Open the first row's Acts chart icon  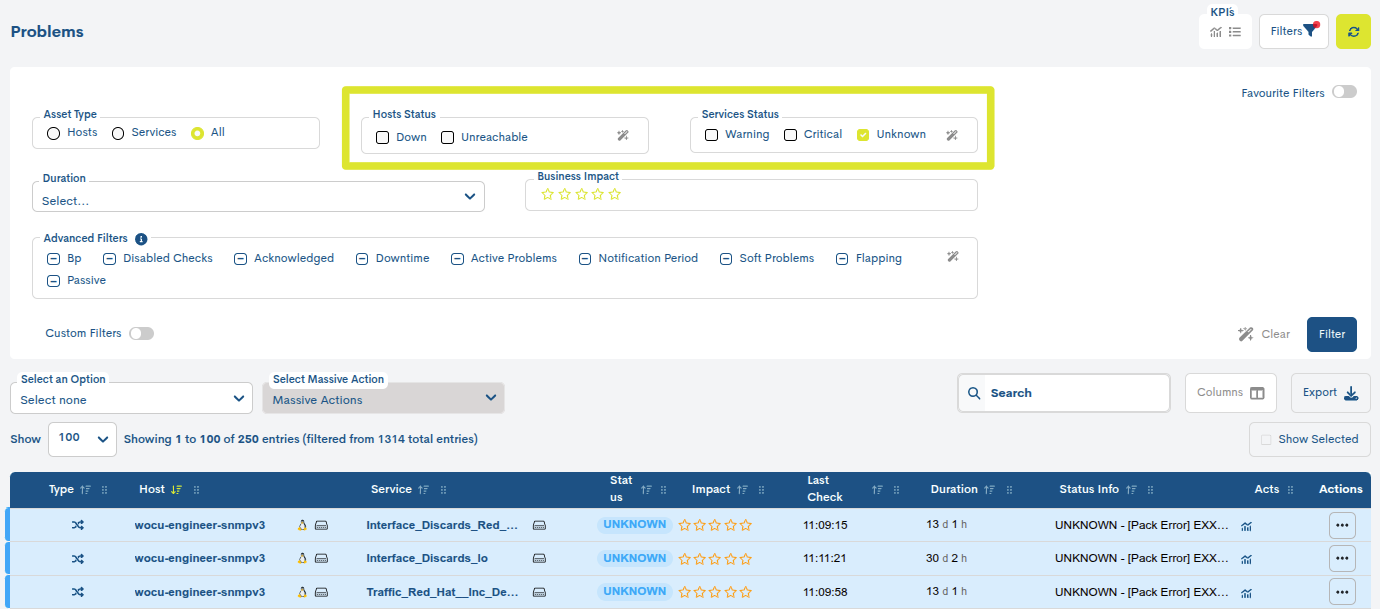[1246, 526]
